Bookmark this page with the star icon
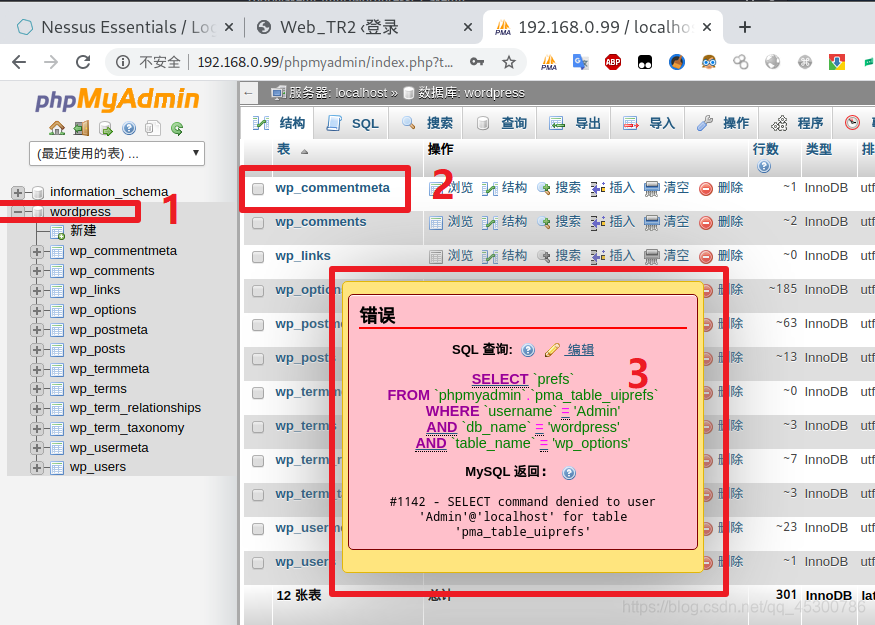The image size is (875, 625). click(508, 62)
